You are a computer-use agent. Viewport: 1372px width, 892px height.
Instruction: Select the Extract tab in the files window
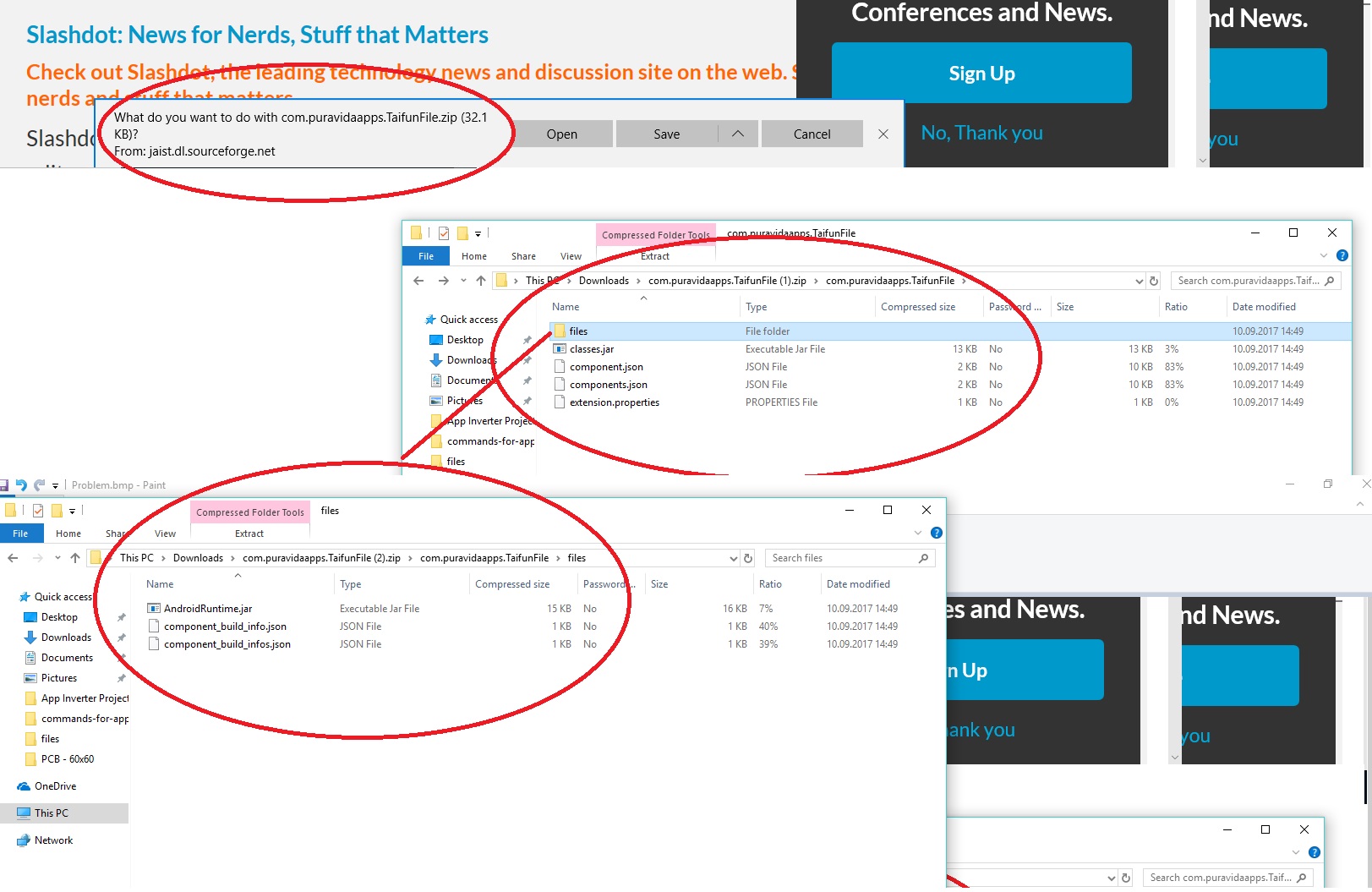pyautogui.click(x=249, y=534)
